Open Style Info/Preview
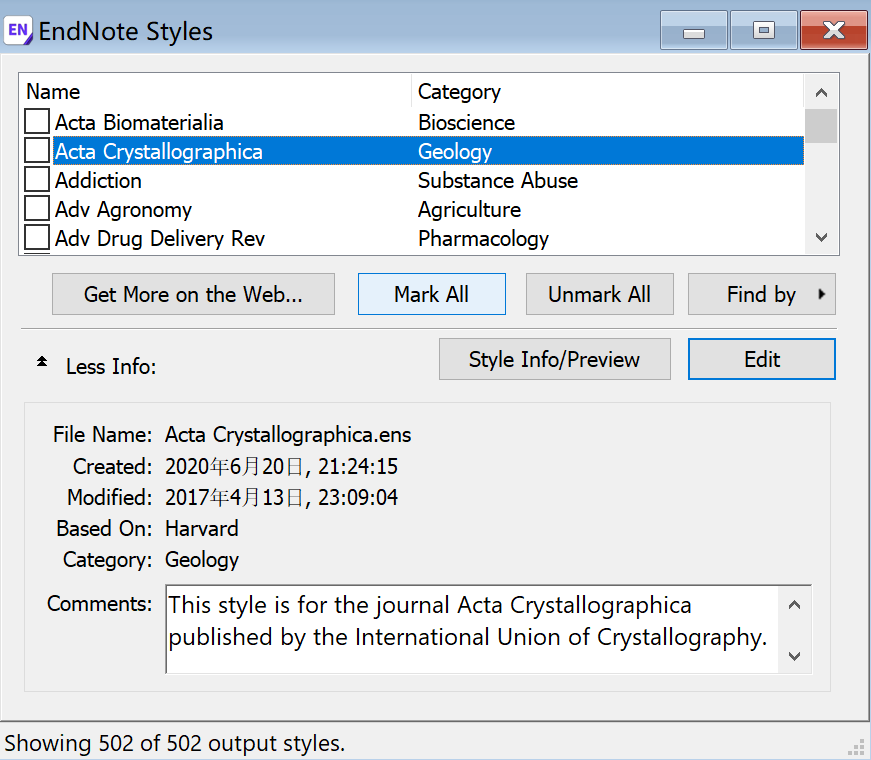871x760 pixels. point(554,359)
